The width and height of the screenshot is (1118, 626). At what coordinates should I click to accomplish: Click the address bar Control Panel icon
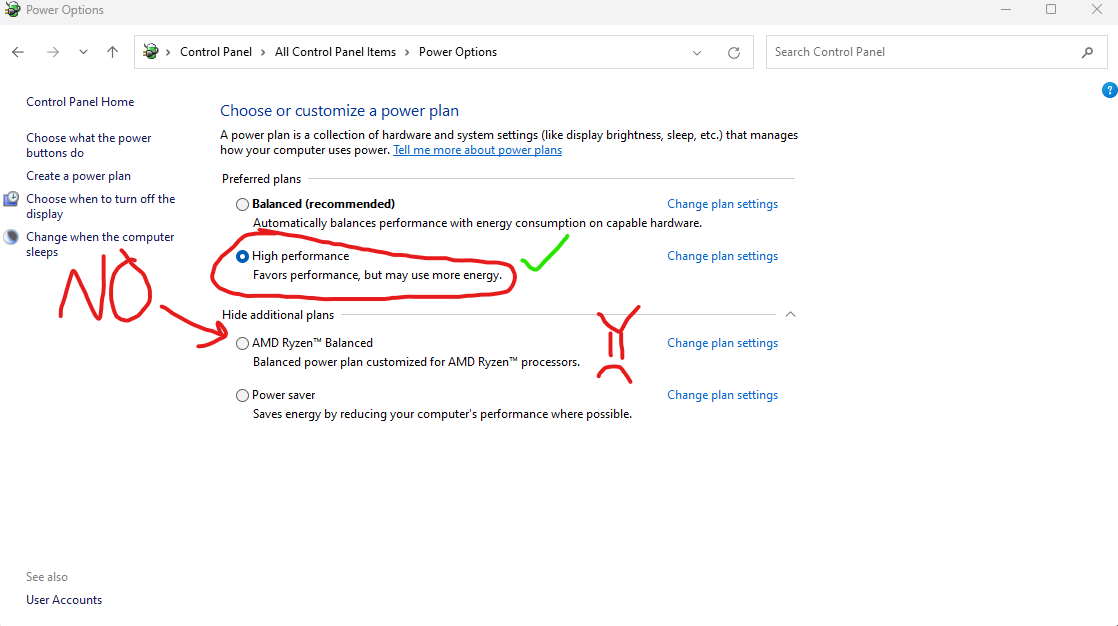click(150, 51)
